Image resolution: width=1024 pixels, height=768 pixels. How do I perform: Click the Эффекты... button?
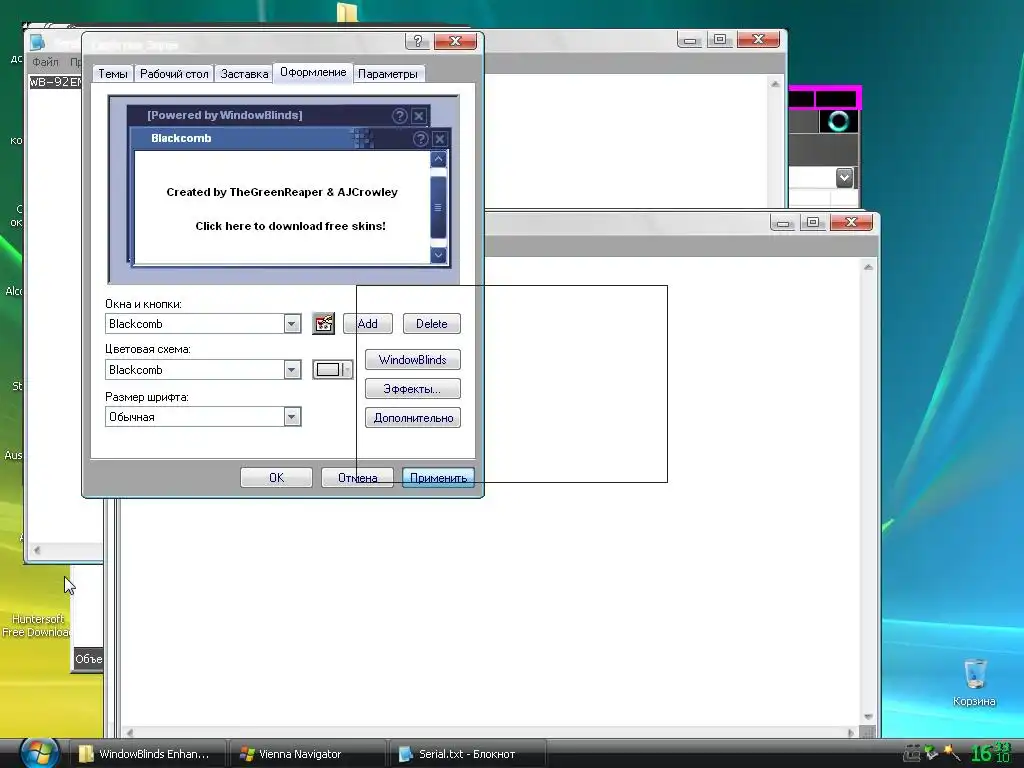[413, 389]
